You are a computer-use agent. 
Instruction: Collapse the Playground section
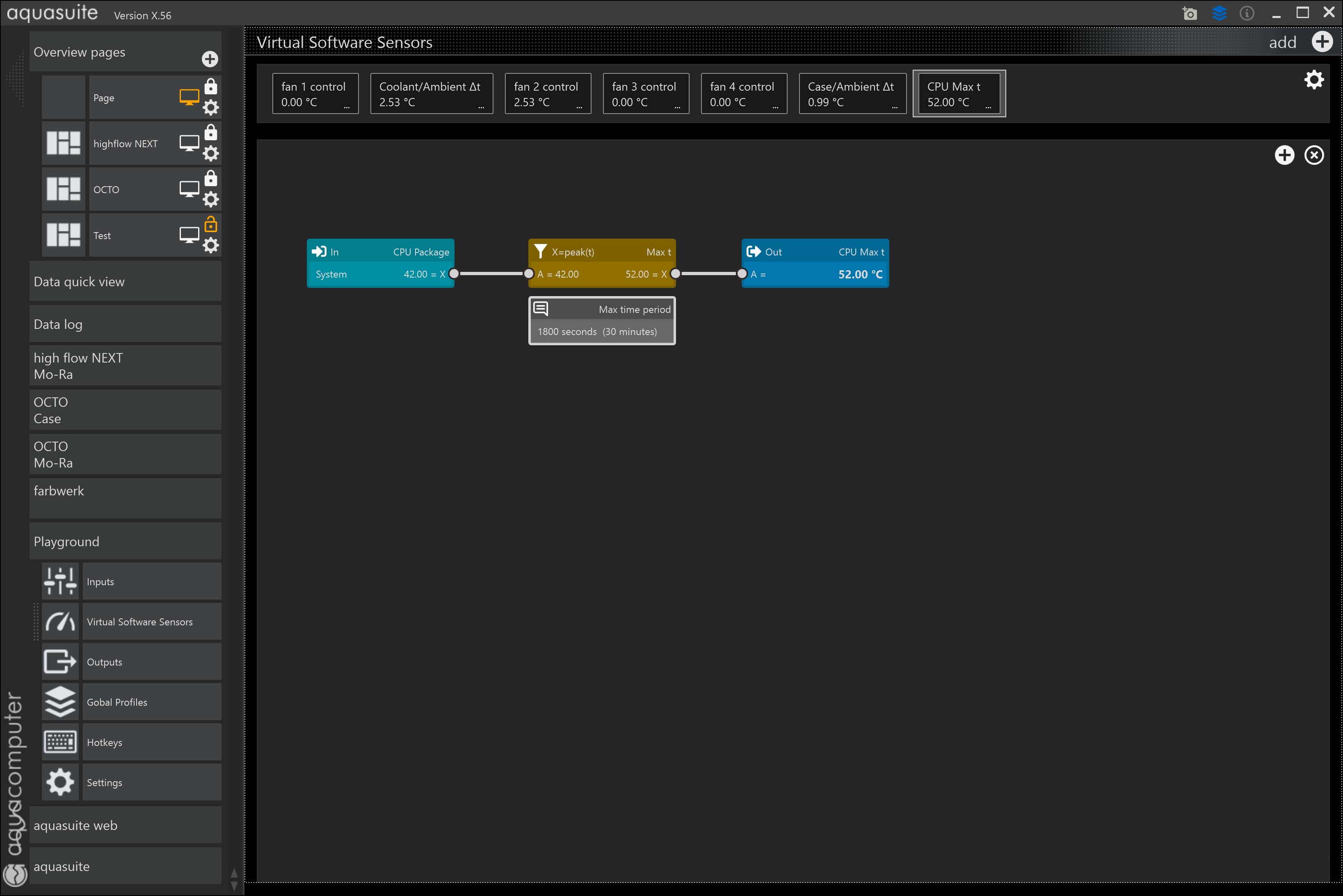(125, 541)
